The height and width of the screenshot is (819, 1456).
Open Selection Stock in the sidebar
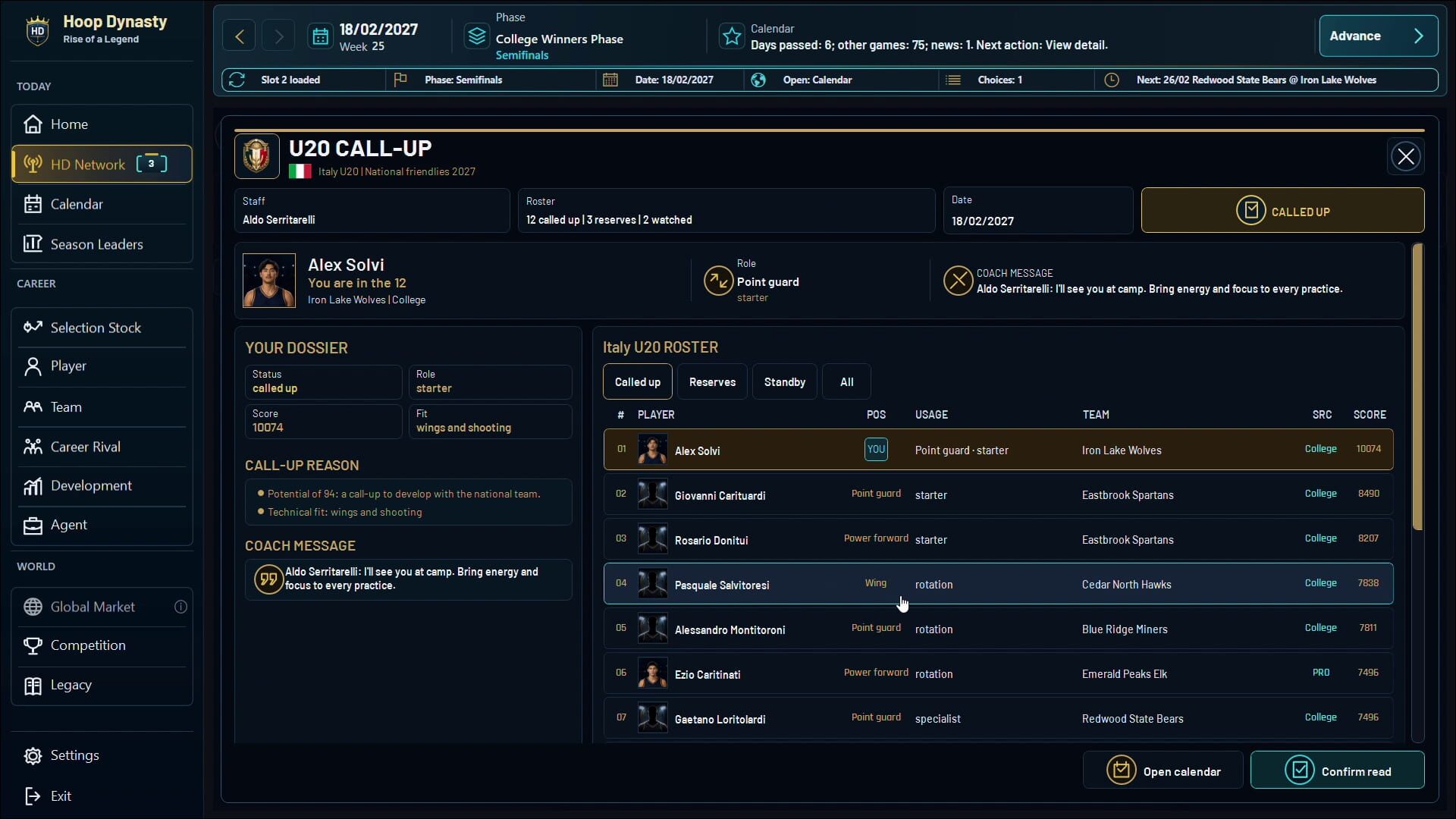[102, 328]
